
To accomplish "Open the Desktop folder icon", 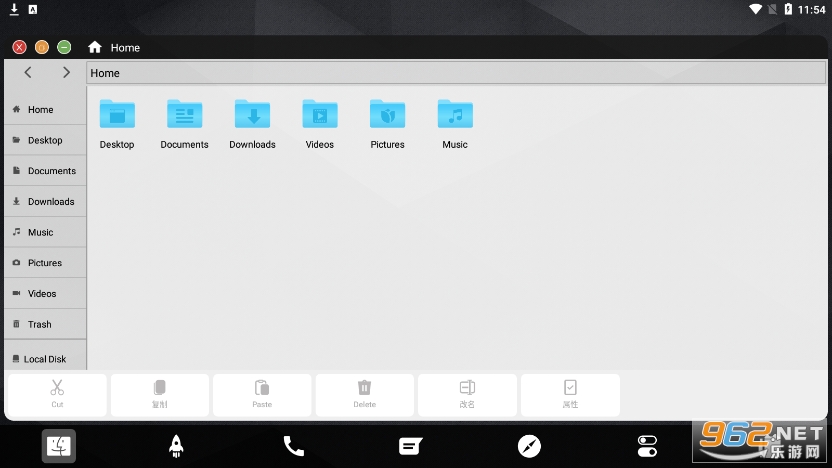I will (117, 114).
